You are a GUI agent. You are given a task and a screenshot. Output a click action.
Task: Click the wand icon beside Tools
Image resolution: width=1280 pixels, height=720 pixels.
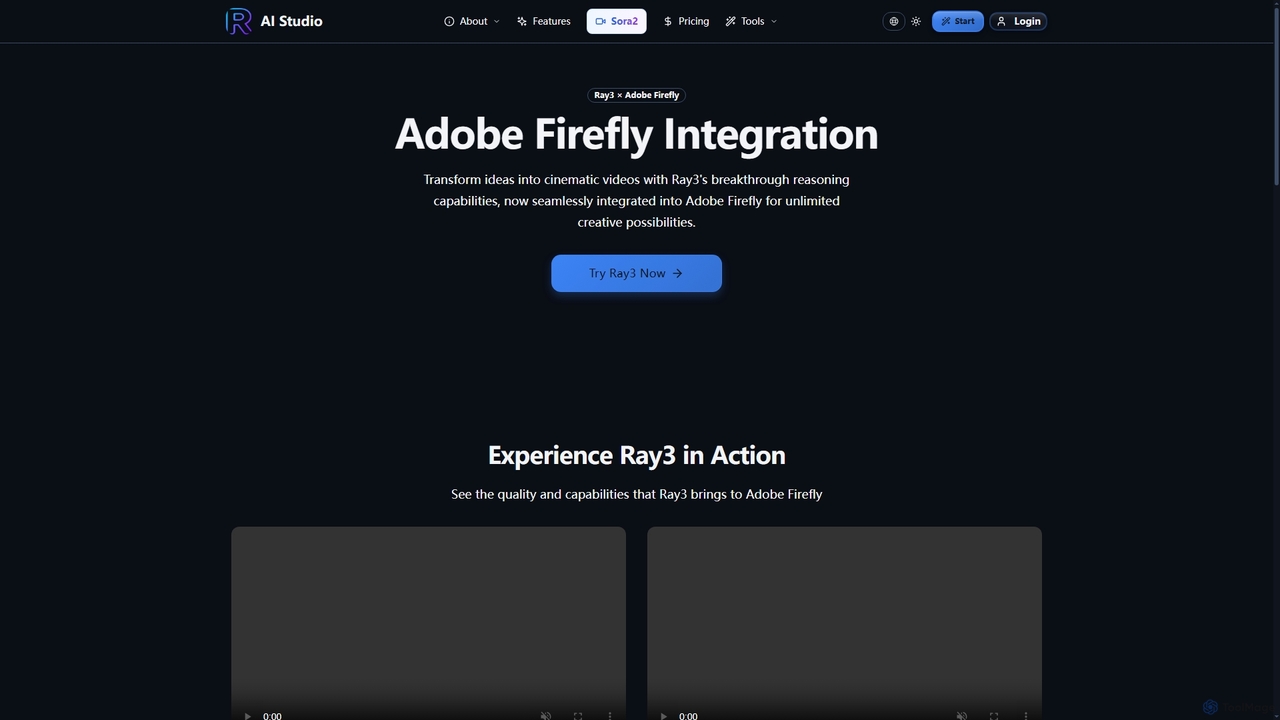tap(730, 21)
